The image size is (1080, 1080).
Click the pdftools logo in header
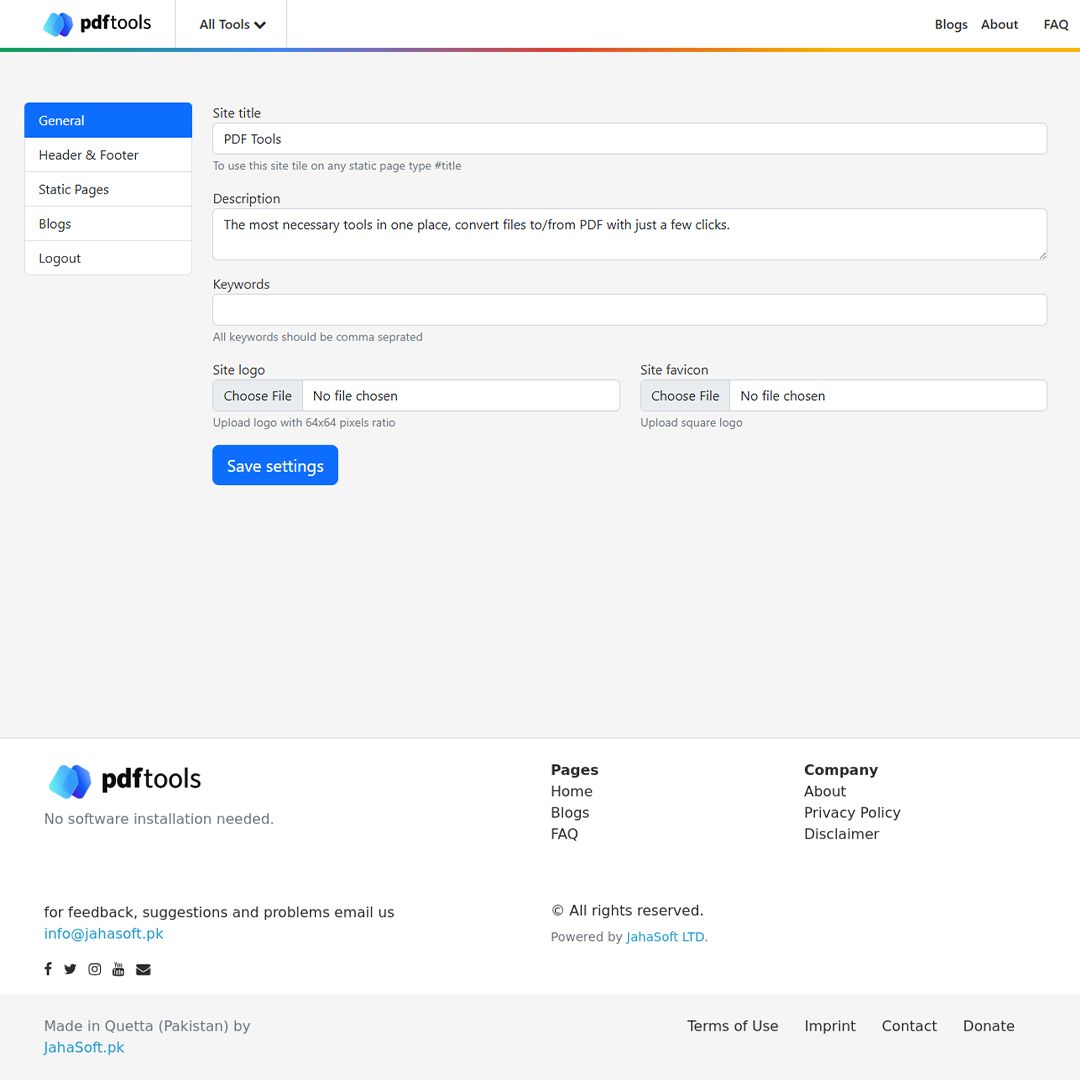[97, 24]
